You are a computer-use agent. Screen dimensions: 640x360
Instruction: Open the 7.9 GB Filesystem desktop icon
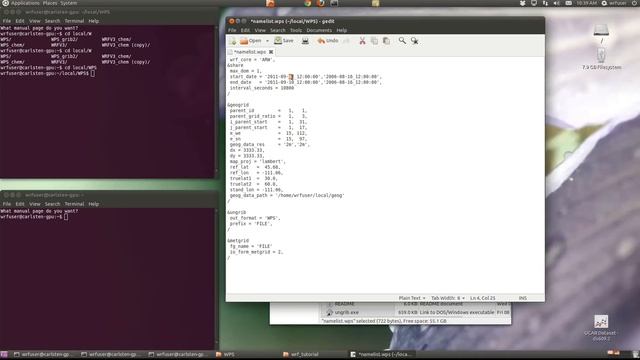[601, 59]
